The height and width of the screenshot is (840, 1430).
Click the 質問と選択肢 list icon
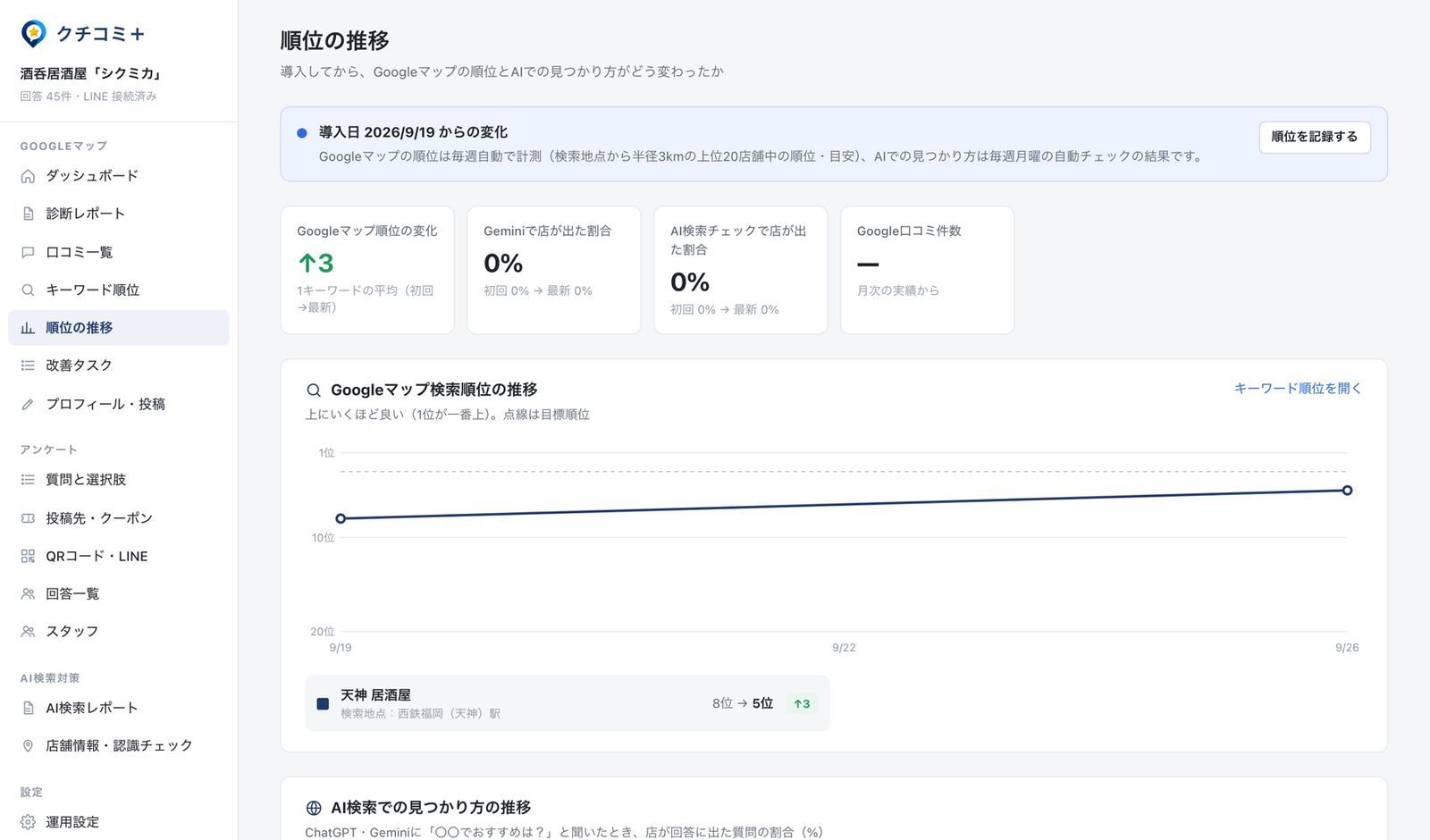click(28, 480)
